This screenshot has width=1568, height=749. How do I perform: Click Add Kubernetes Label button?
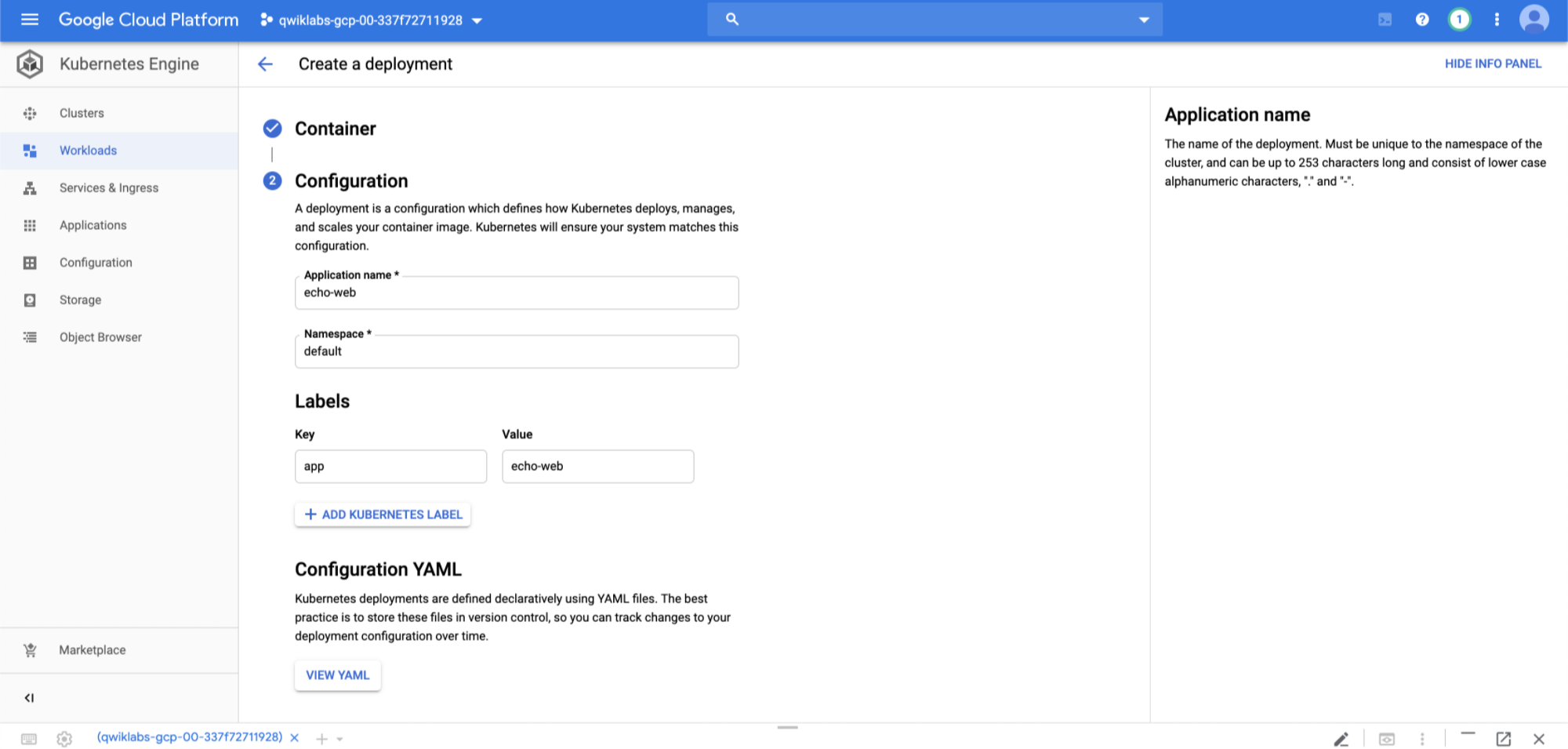point(383,514)
